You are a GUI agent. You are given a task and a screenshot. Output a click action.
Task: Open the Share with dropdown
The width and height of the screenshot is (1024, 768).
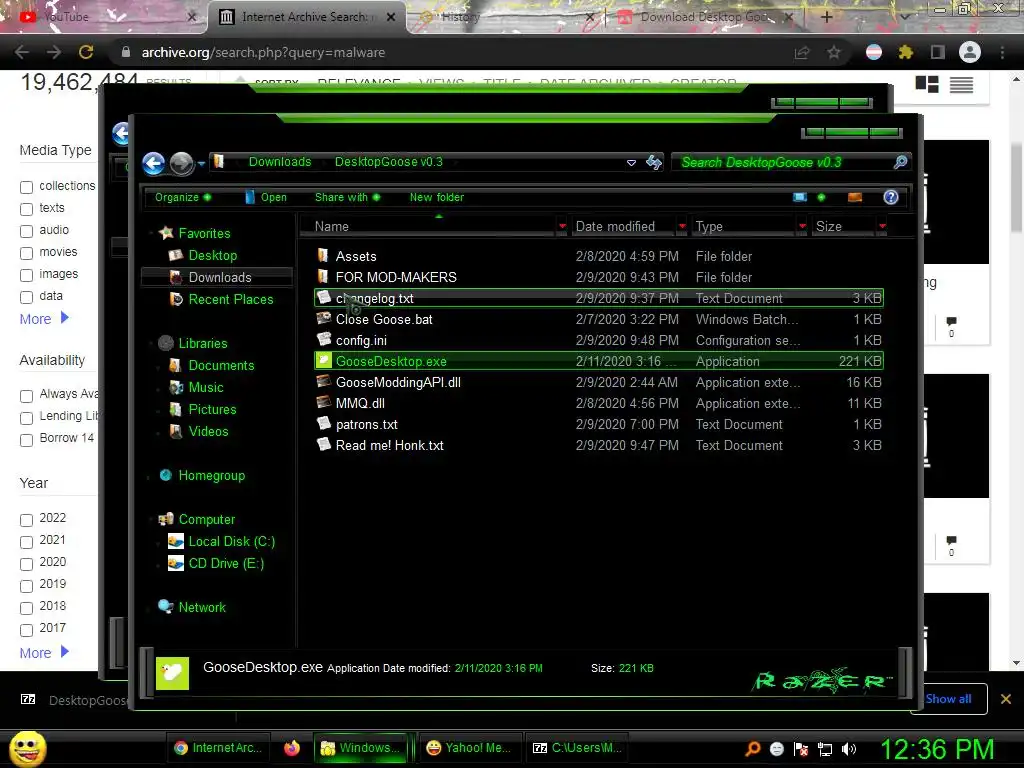[x=347, y=197]
